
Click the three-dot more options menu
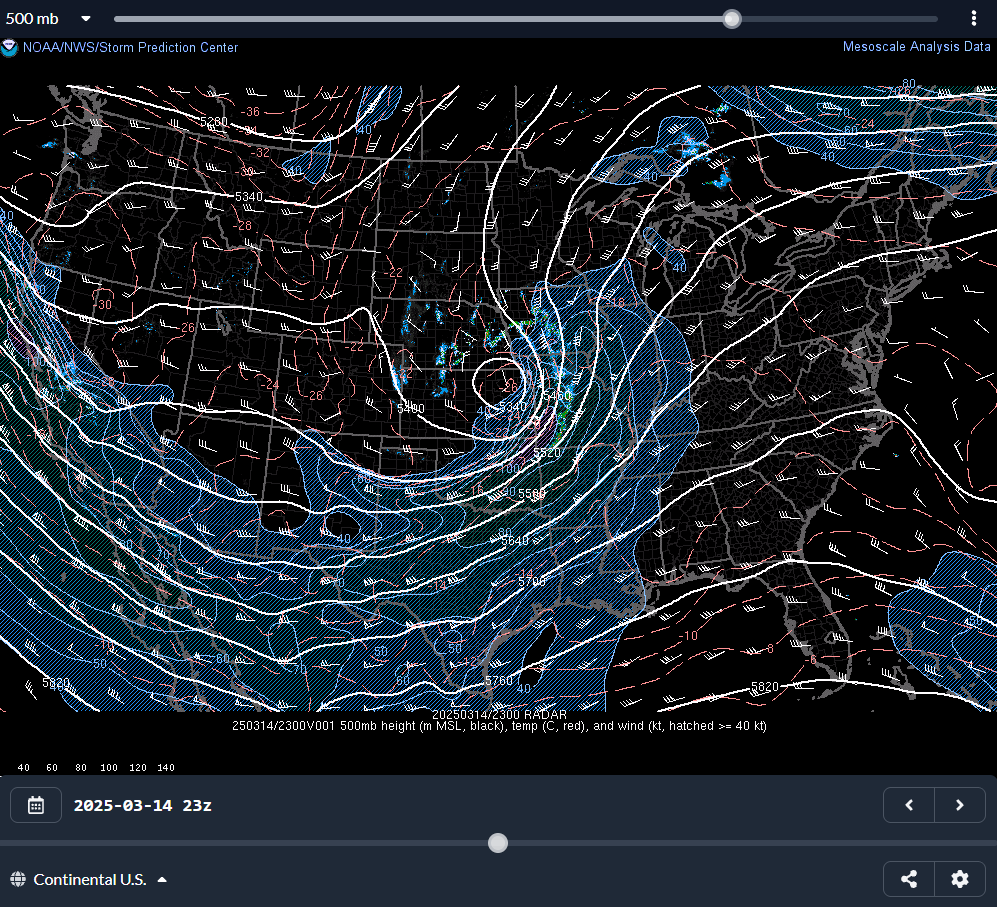point(973,18)
